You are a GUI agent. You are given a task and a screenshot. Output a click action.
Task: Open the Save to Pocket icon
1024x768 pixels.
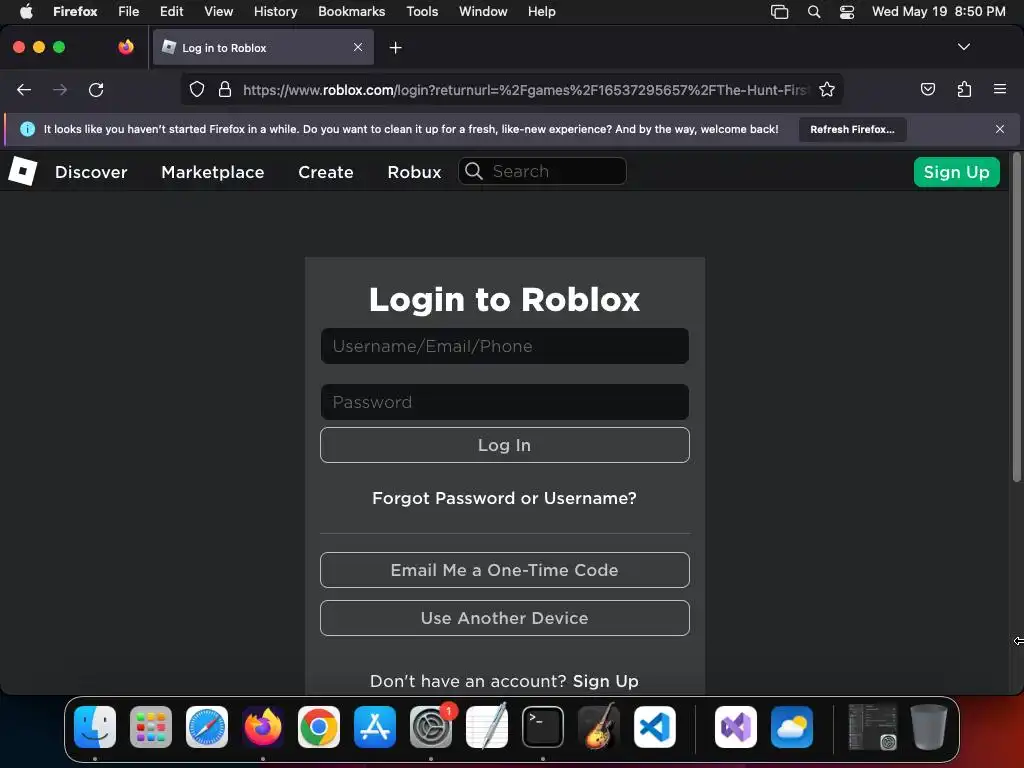tap(927, 89)
